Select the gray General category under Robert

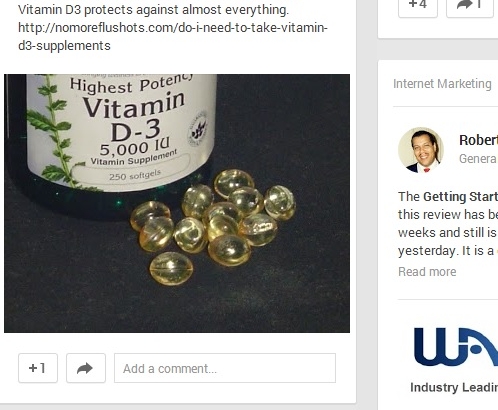(x=478, y=159)
